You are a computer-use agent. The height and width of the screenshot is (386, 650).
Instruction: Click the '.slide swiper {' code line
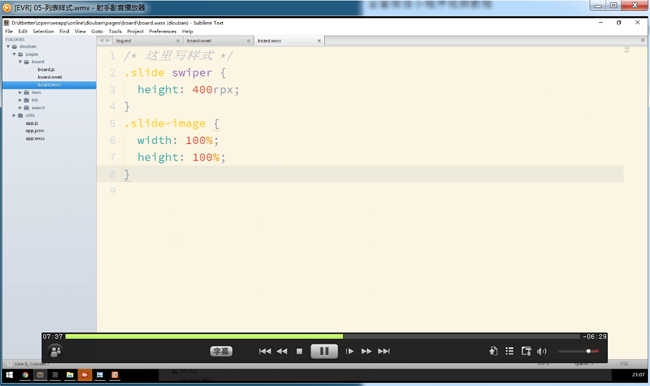[x=175, y=73]
